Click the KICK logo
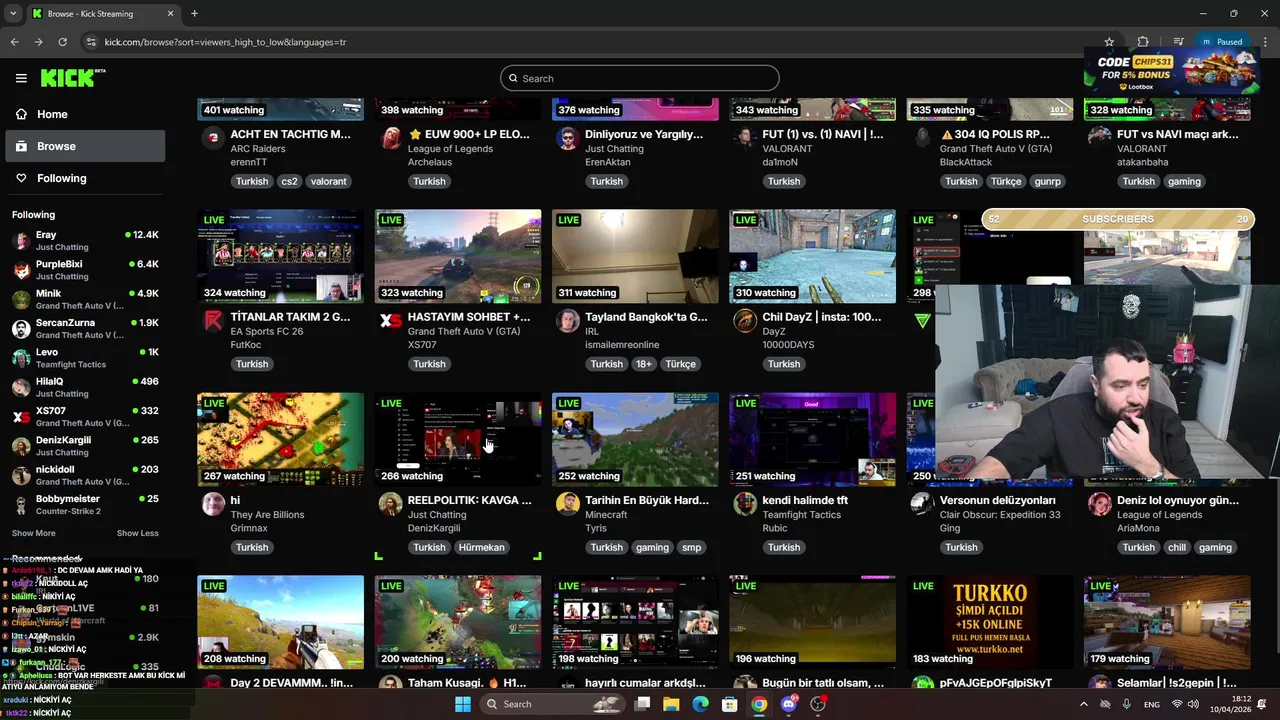 (73, 78)
